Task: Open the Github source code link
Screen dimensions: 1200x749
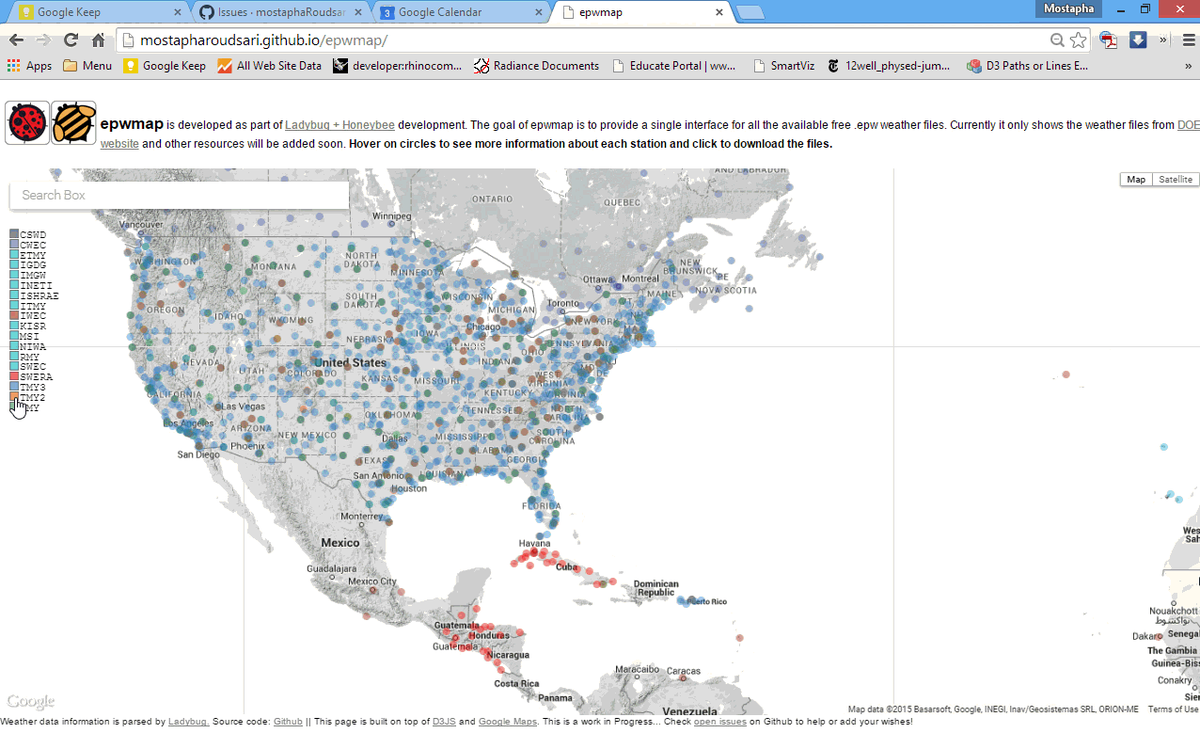Action: pos(288,721)
